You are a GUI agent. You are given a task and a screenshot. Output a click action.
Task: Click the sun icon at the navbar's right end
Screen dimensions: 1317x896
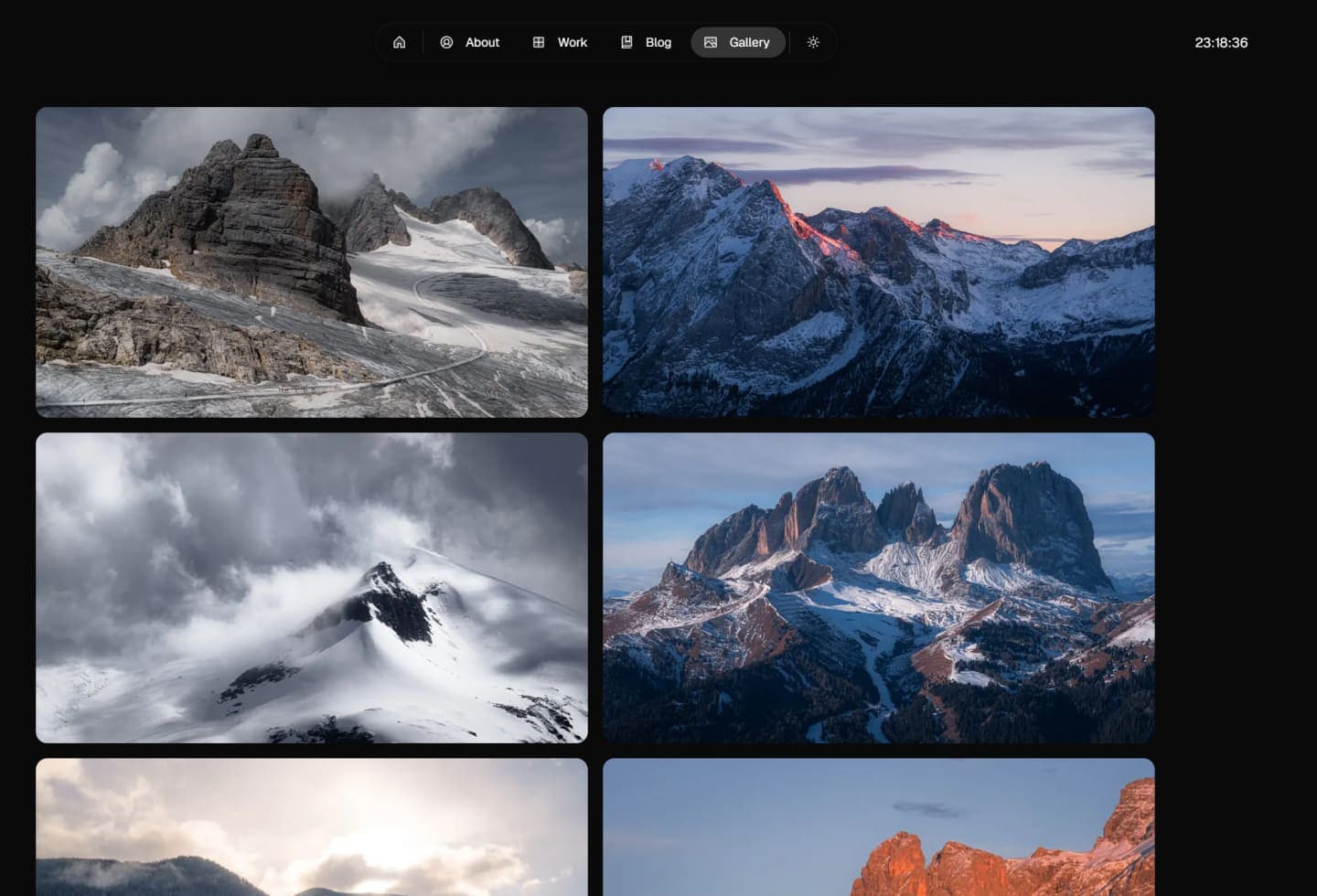pos(812,42)
